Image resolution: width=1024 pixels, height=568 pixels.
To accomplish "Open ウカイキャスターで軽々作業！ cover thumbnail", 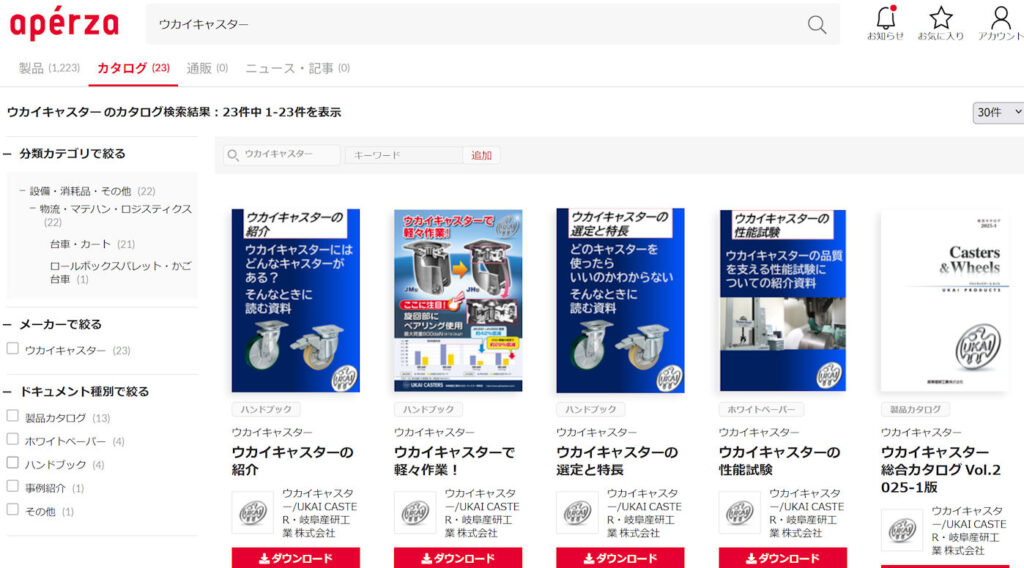I will coord(458,300).
